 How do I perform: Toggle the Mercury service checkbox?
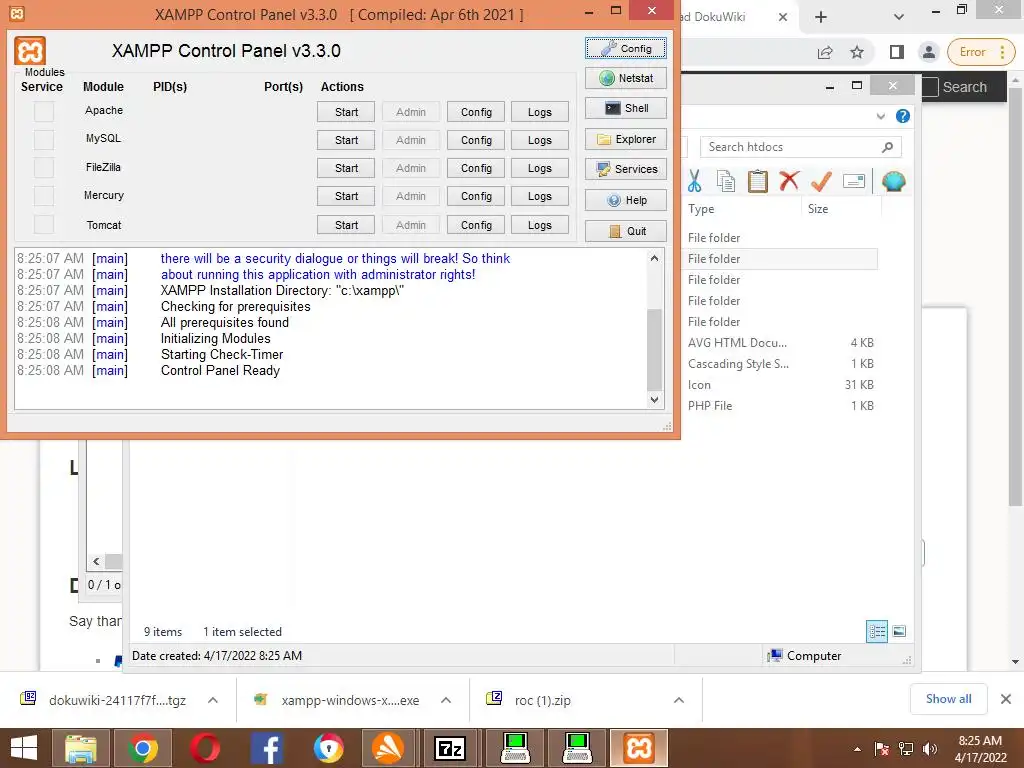44,196
